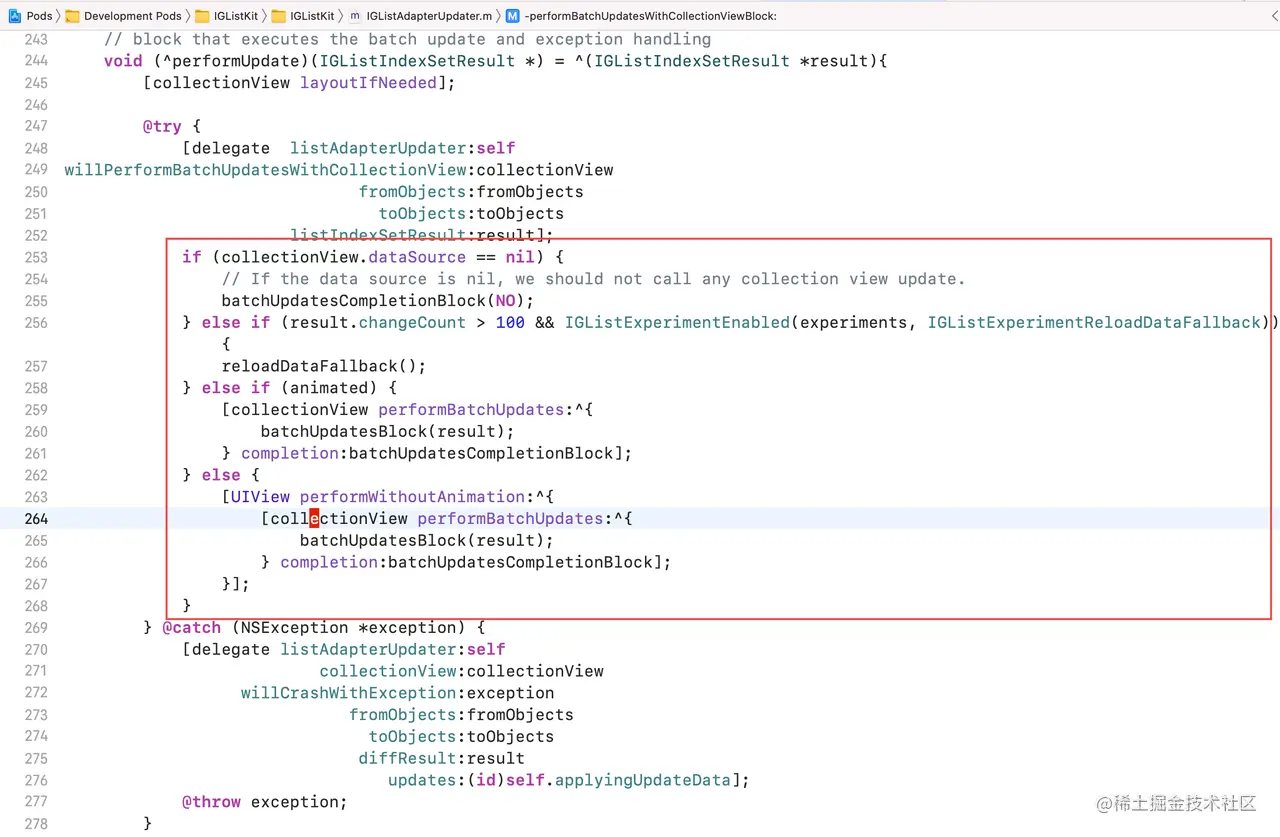
Task: Click the "@catch" keyword
Action: pyautogui.click(x=192, y=628)
